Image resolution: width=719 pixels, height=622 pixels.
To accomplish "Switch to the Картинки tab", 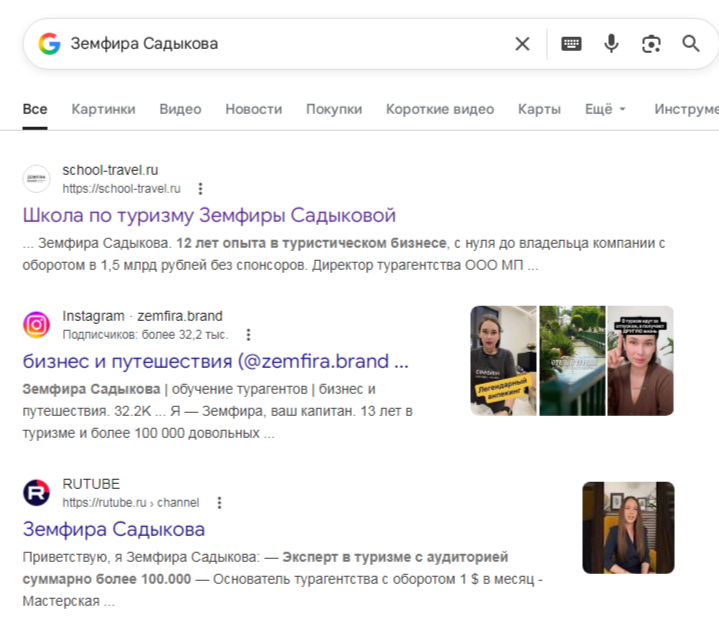I will pyautogui.click(x=103, y=109).
